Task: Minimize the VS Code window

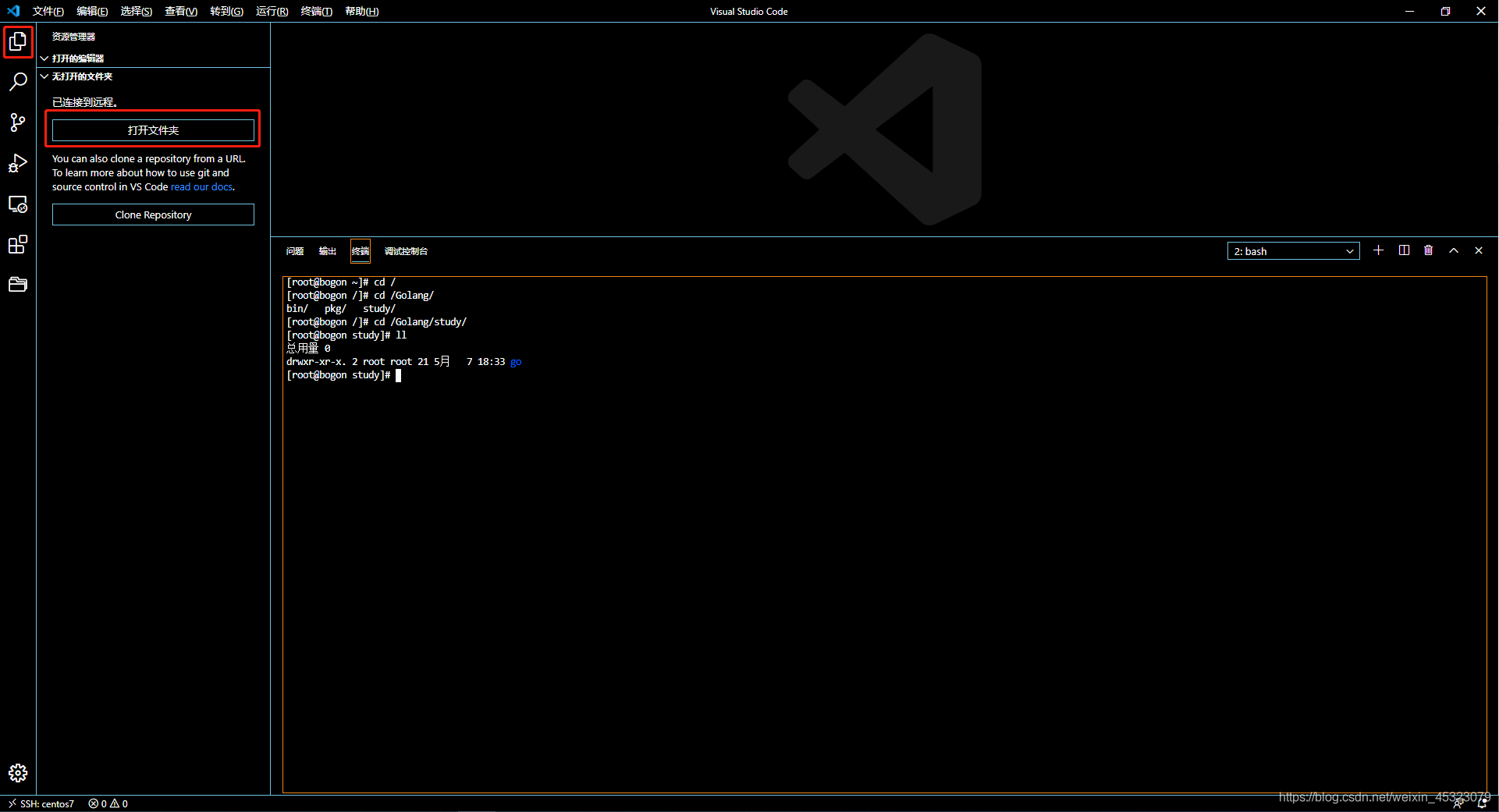Action: (1409, 11)
